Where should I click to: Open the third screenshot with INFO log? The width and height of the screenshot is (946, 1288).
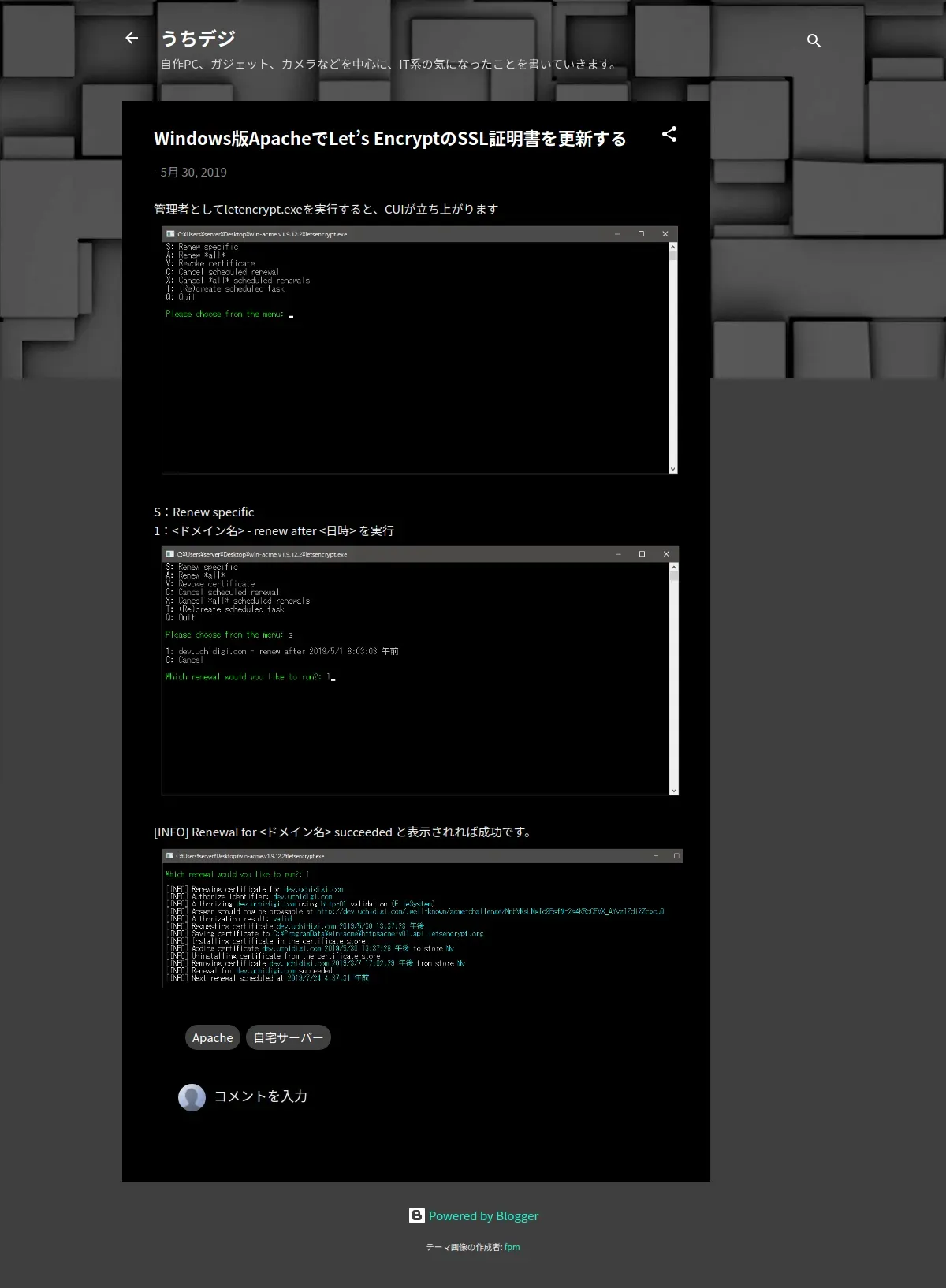[422, 918]
